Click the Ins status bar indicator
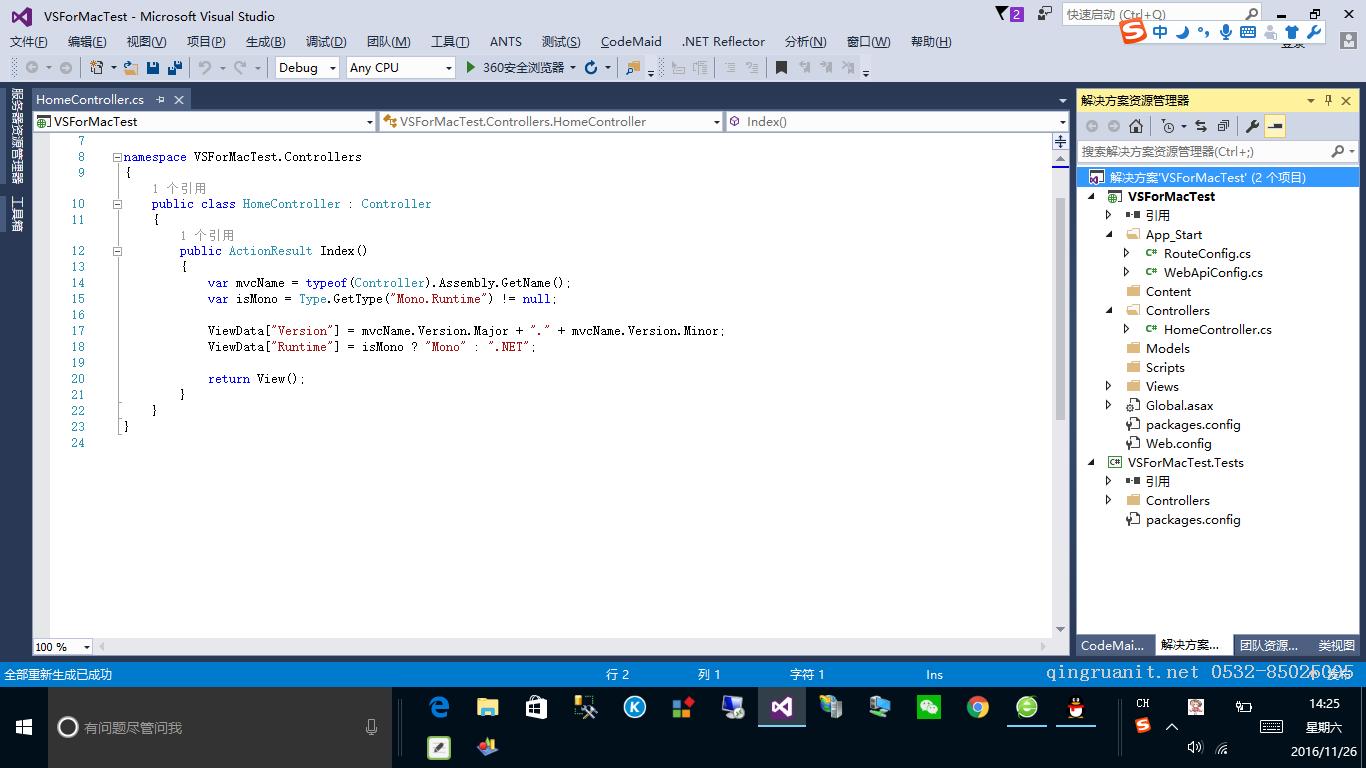 point(933,674)
